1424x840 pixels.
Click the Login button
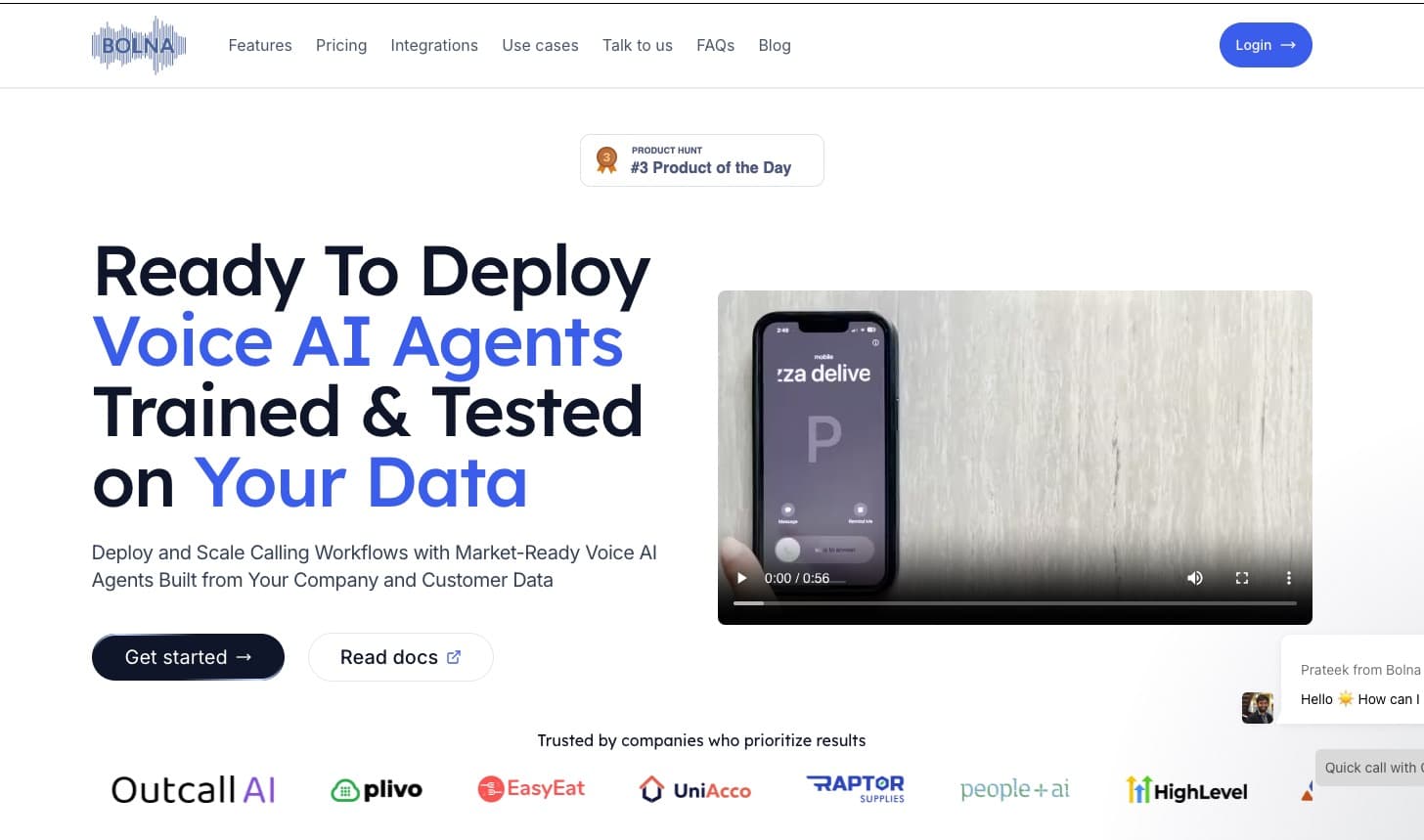click(x=1265, y=45)
